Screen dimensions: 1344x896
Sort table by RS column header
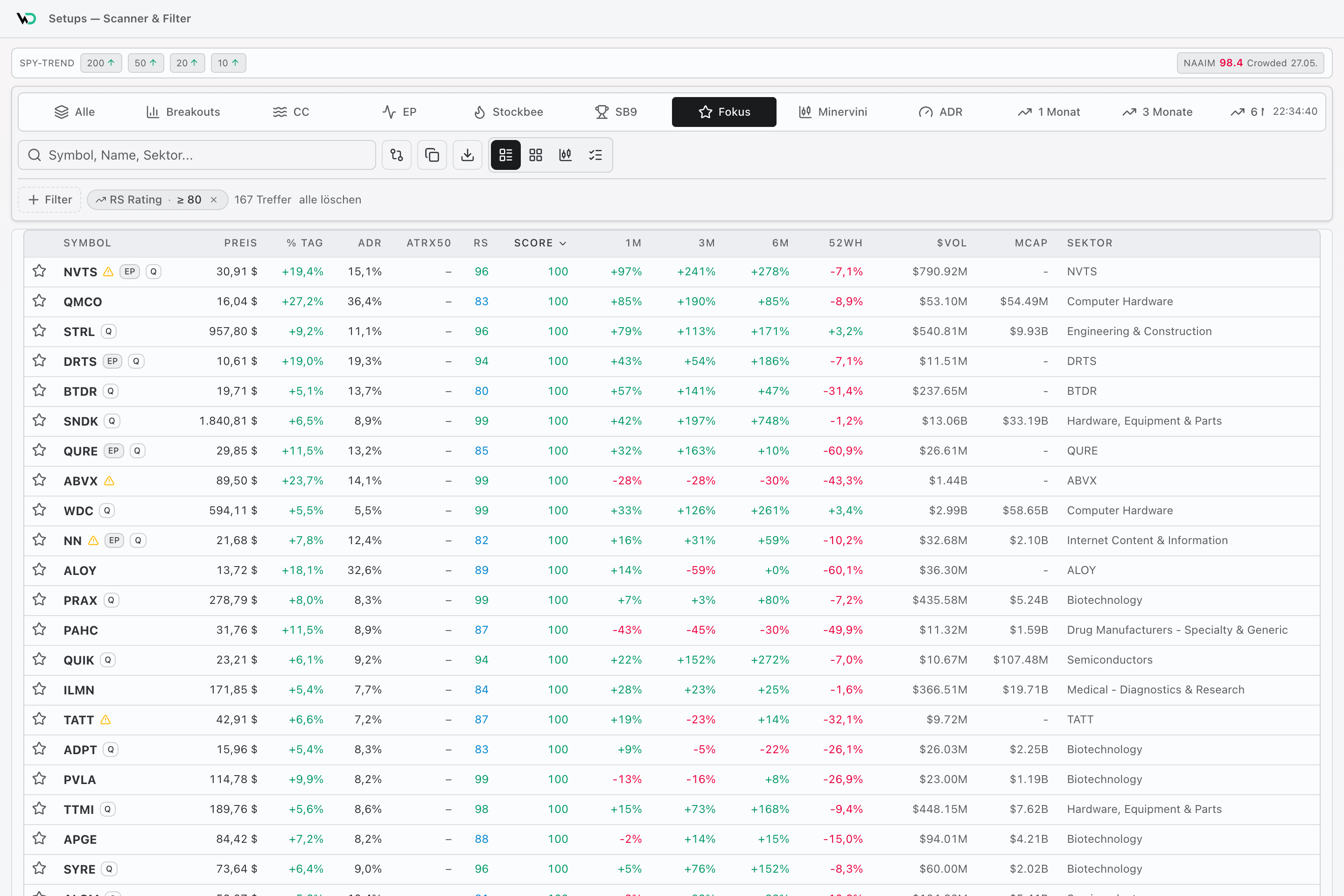(481, 243)
